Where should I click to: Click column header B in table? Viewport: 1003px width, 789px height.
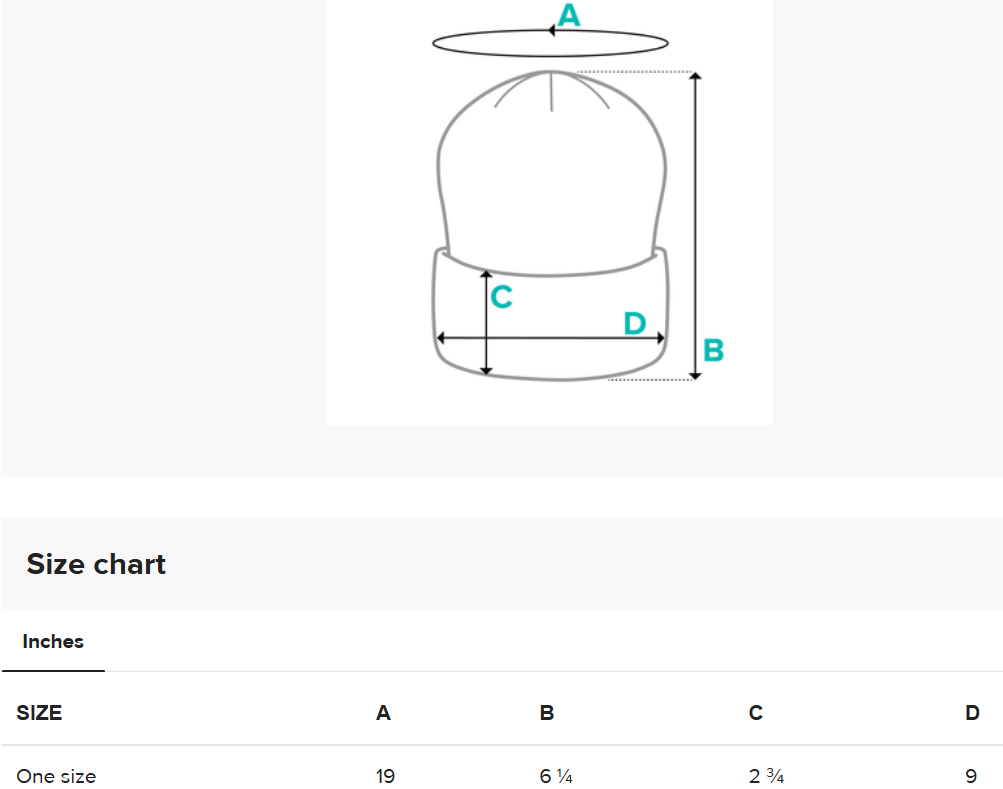click(x=547, y=713)
